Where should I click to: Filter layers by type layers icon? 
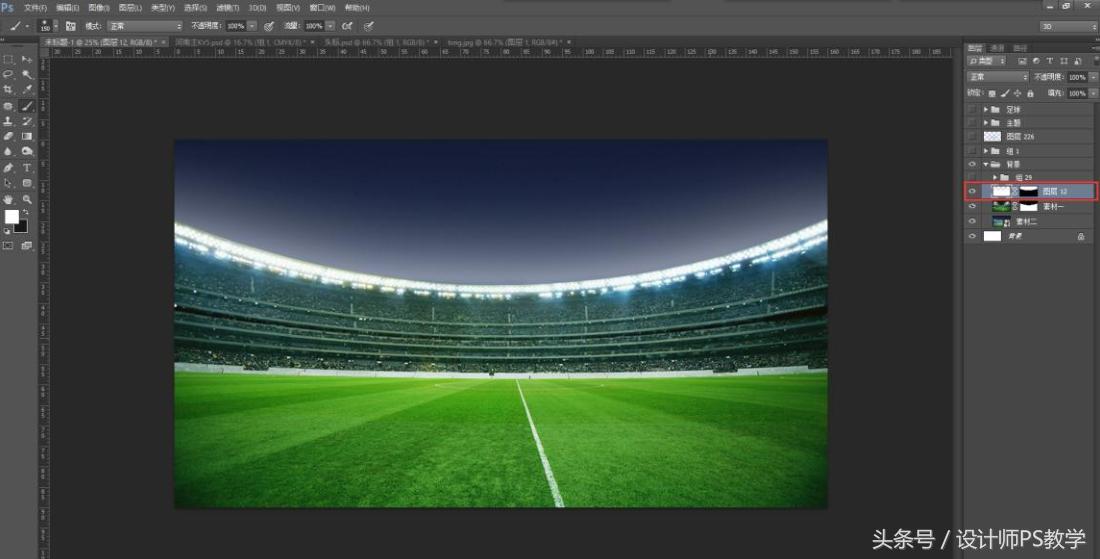(x=1049, y=62)
